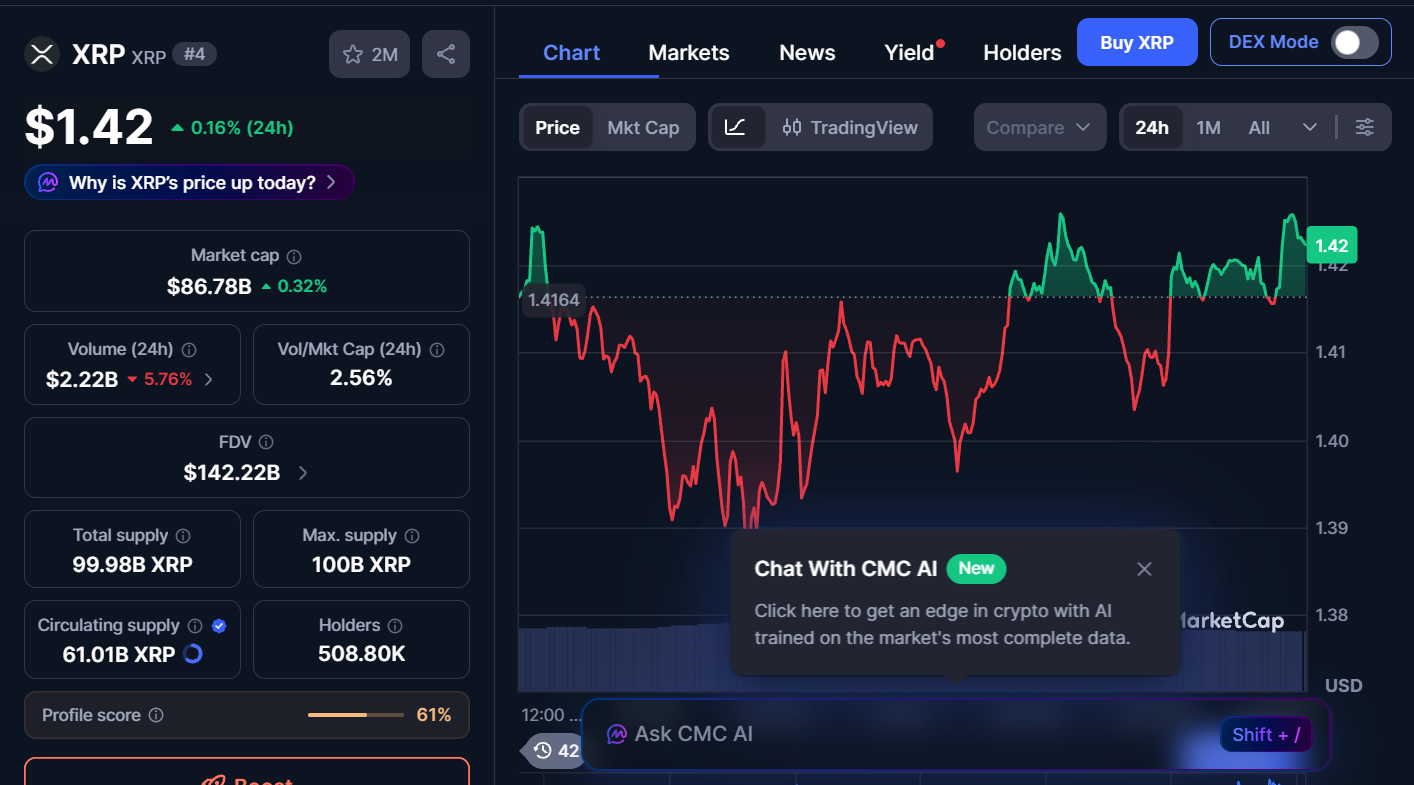
Task: Open the Holders tab
Action: pos(1022,52)
